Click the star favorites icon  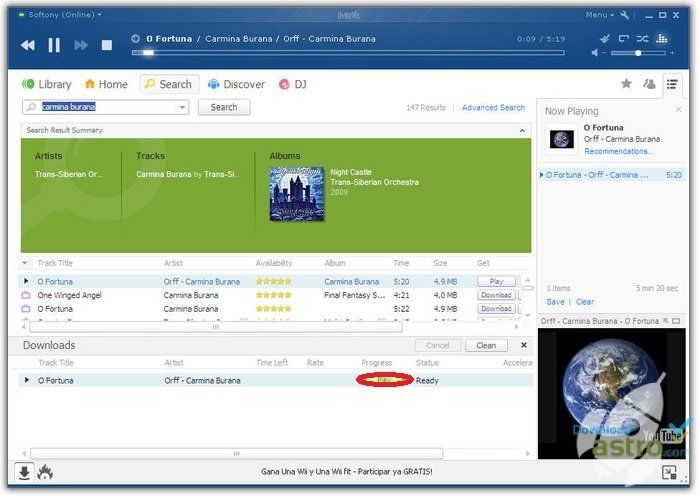coord(626,84)
